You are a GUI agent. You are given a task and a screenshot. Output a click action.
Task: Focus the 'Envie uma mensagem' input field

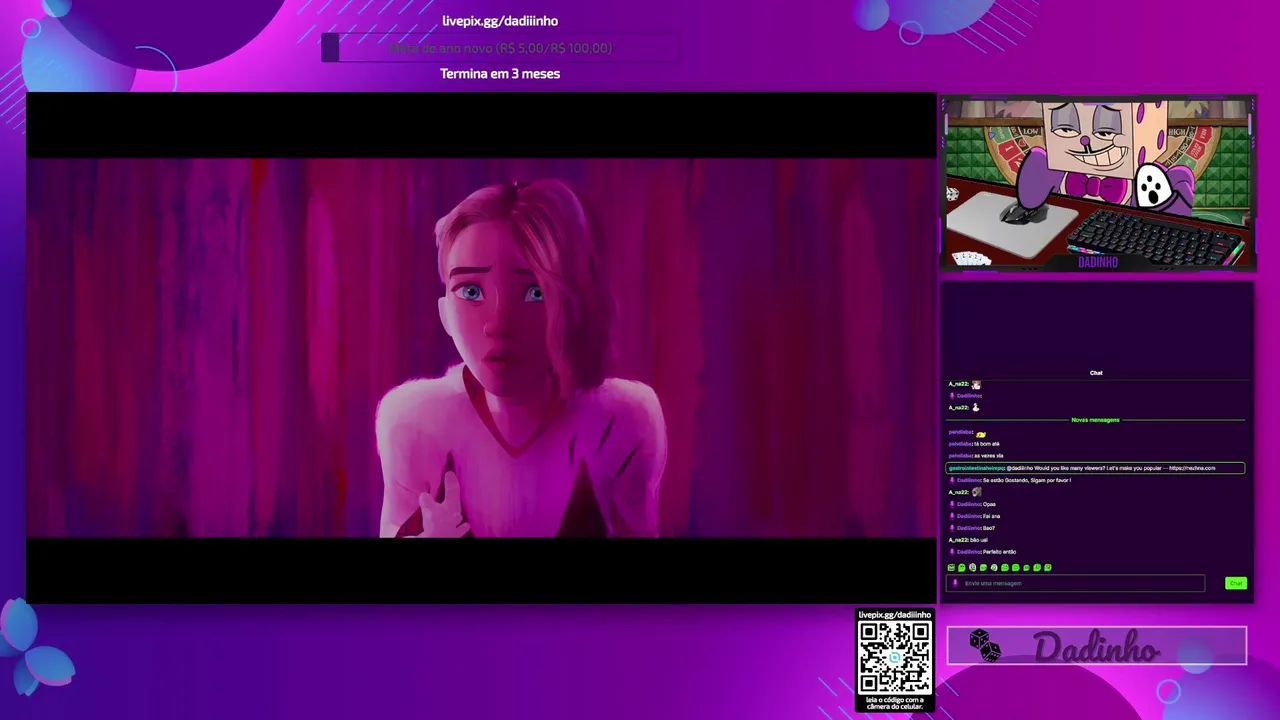click(x=1076, y=583)
